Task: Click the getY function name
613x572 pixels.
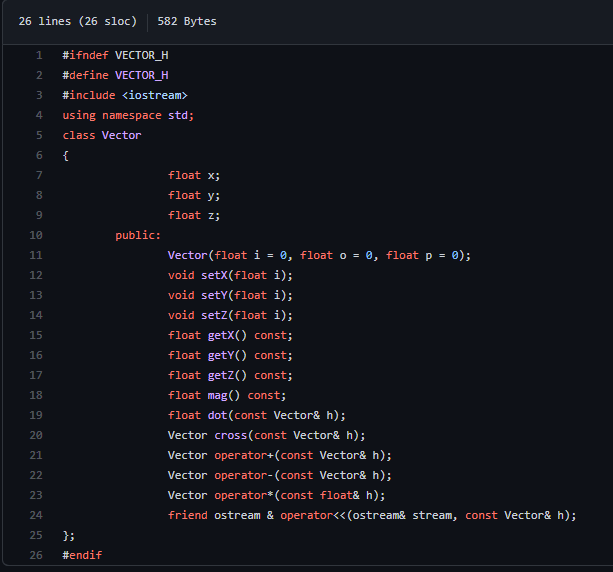Action: tap(221, 355)
